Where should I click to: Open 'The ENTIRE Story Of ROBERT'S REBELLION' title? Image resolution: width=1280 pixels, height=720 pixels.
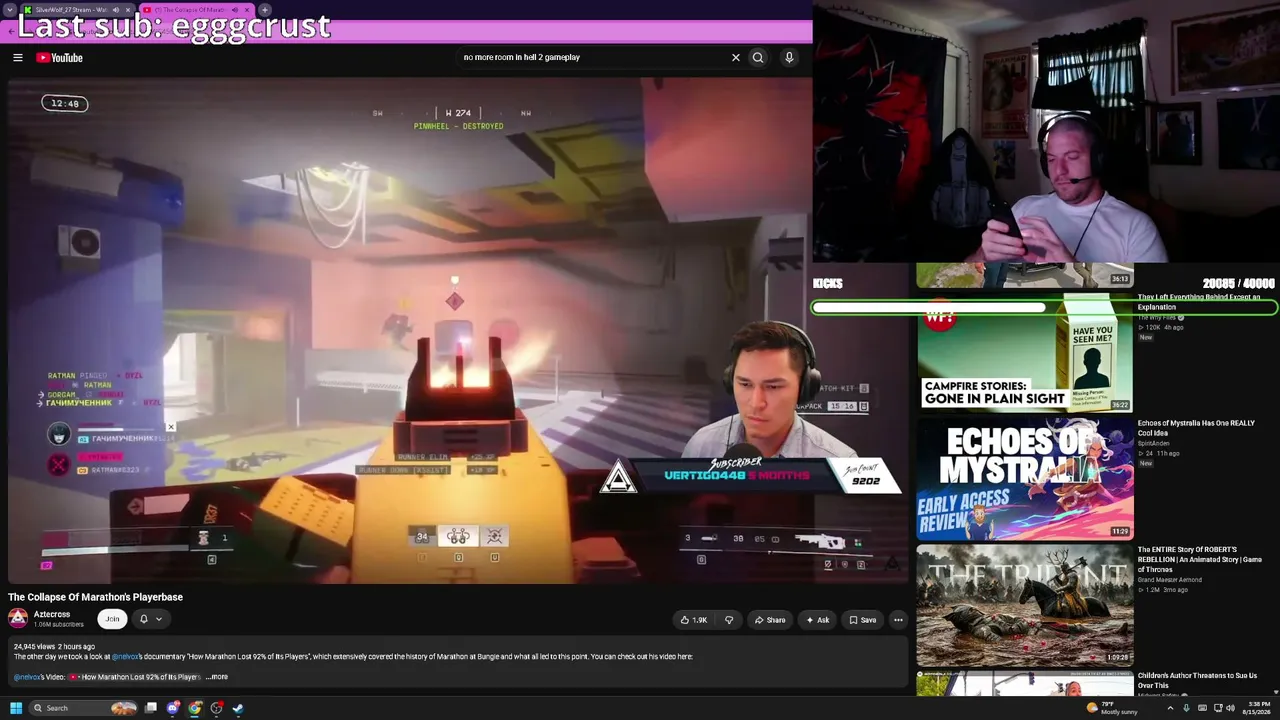tap(1199, 559)
